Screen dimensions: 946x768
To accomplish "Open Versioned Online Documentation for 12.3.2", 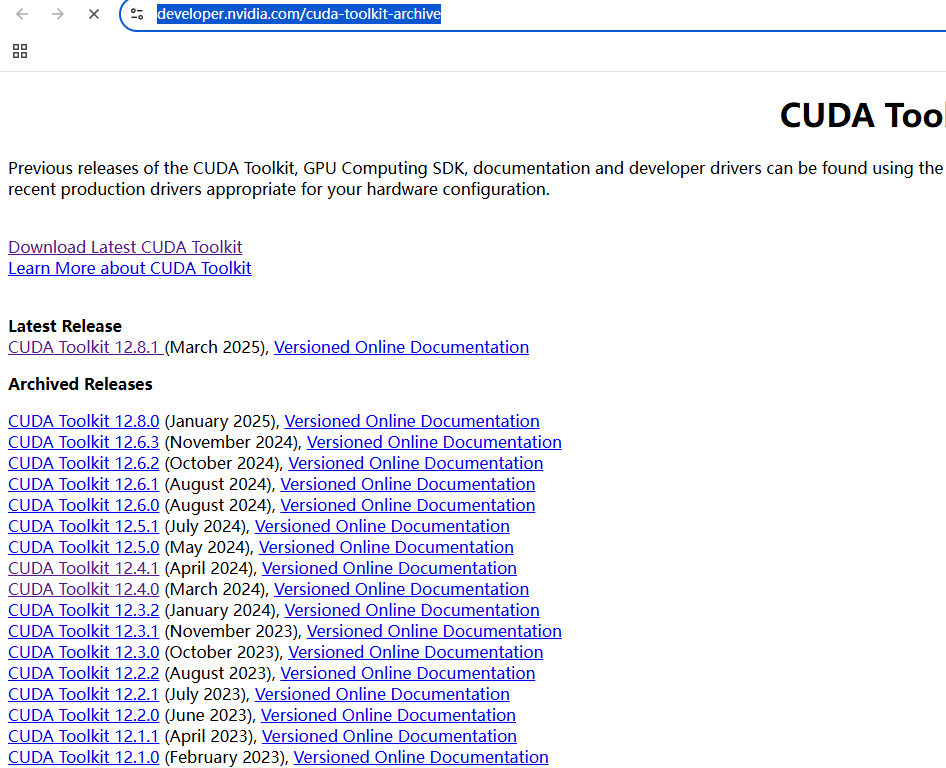I will click(x=412, y=611).
